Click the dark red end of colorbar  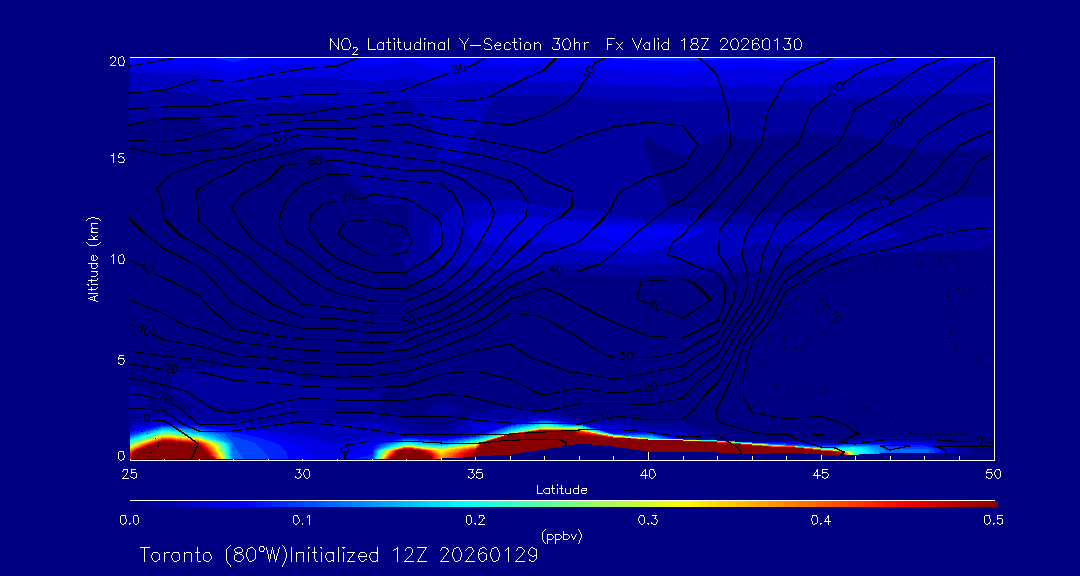982,504
